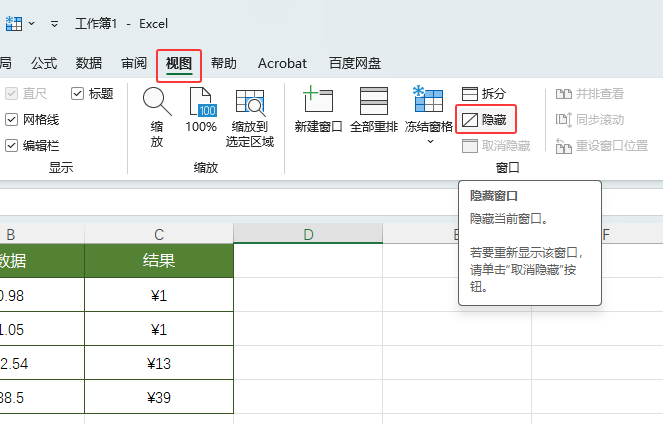663x424 pixels.
Task: Open the Baidu Netdisk (百度网盘) tab
Action: 355,63
